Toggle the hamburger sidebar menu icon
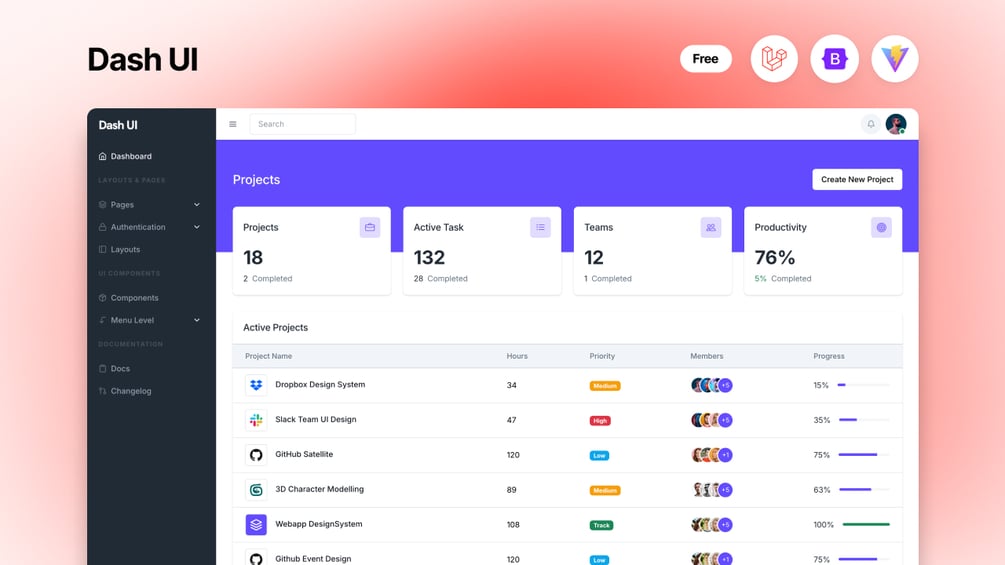 pos(233,124)
